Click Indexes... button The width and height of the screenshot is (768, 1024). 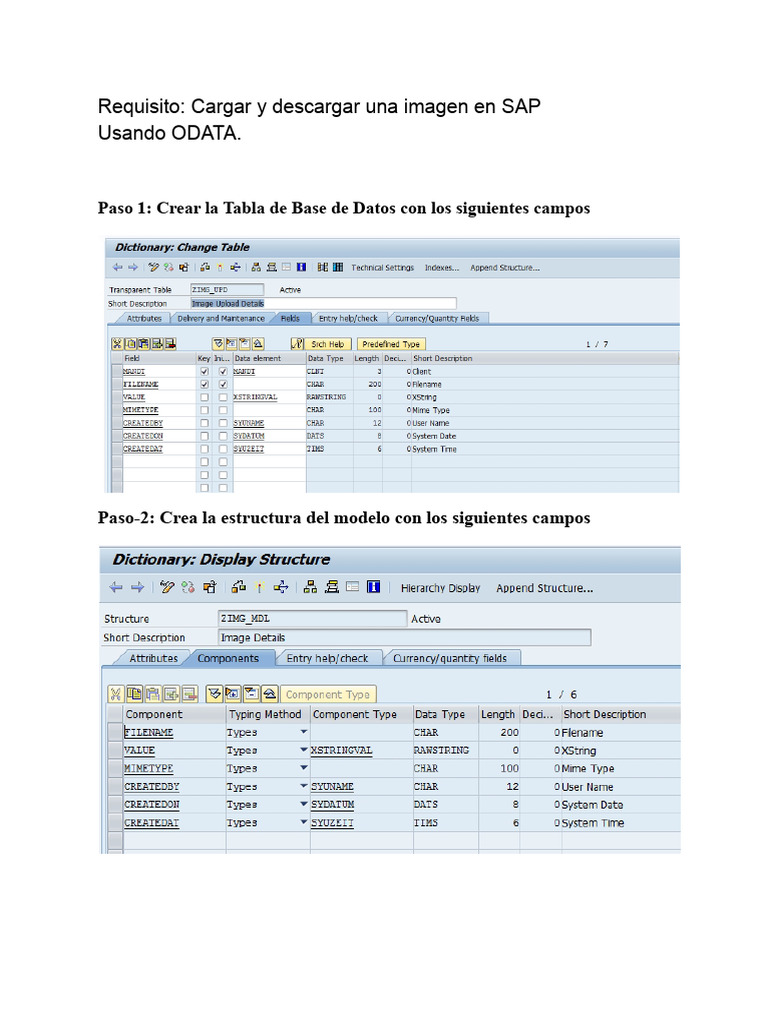pos(442,268)
